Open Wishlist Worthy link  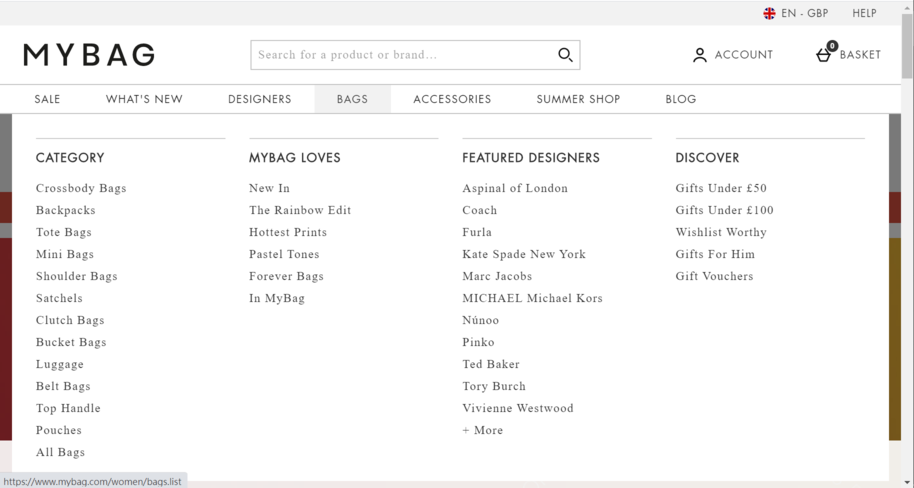pos(721,233)
